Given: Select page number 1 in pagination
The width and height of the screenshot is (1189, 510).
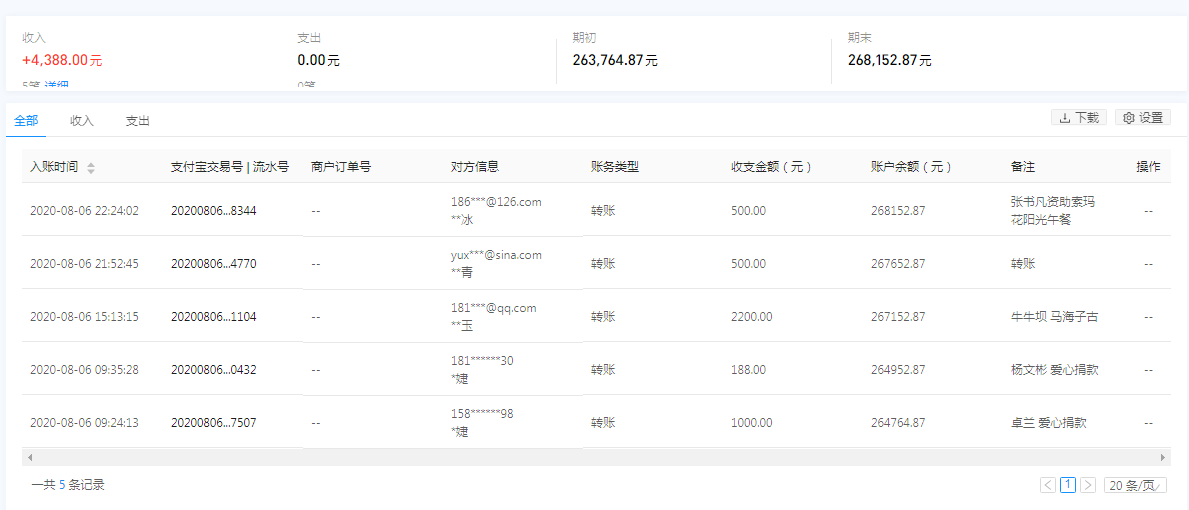Looking at the screenshot, I should tap(1068, 485).
